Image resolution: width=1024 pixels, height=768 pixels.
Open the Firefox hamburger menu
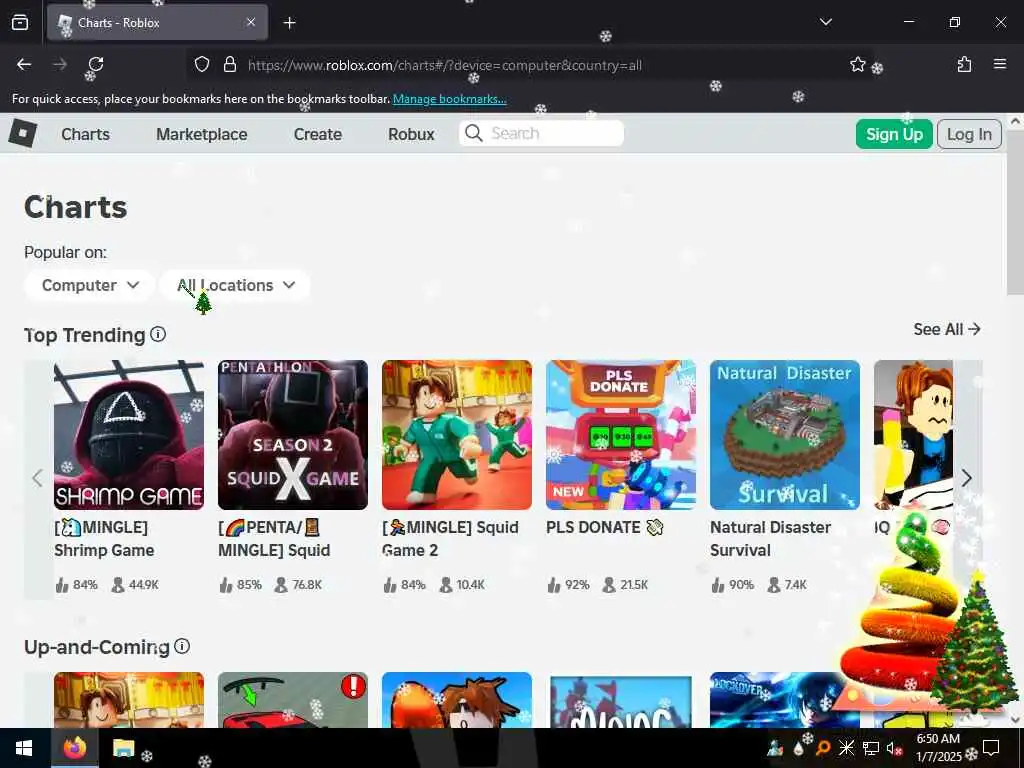click(x=999, y=64)
